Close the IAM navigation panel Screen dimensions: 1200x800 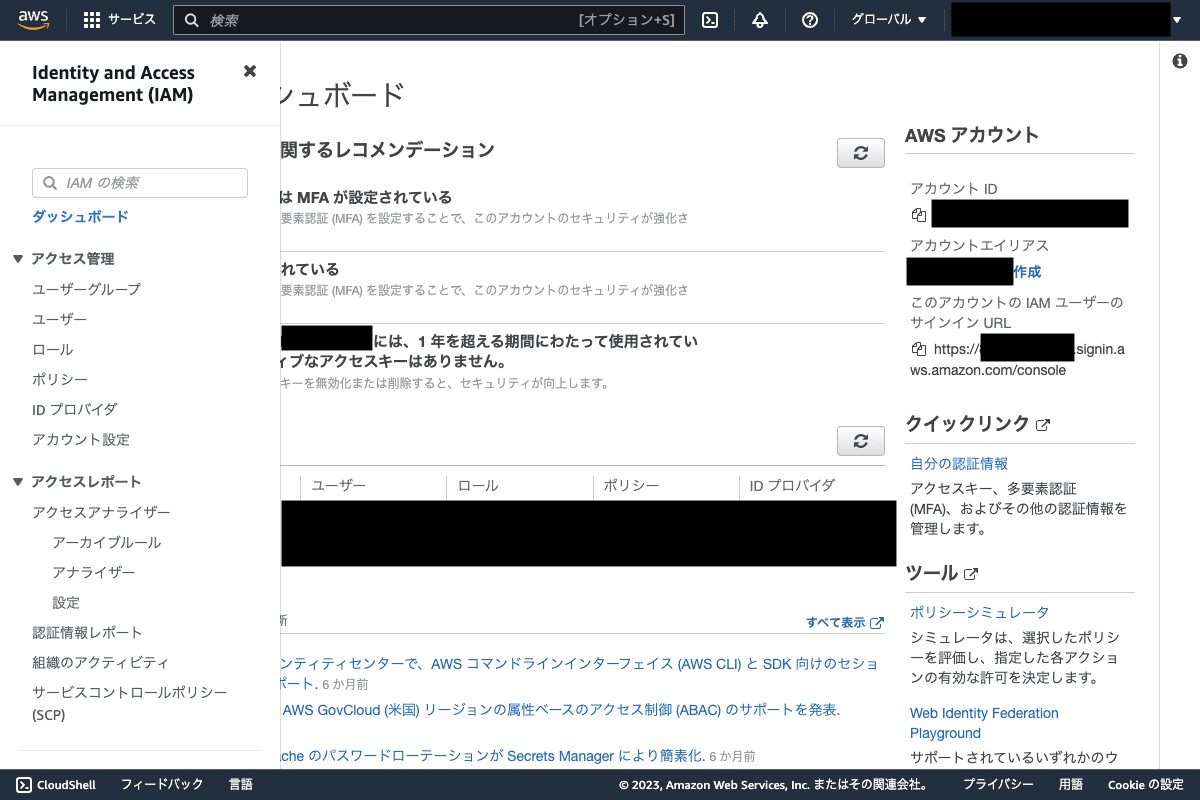[250, 71]
